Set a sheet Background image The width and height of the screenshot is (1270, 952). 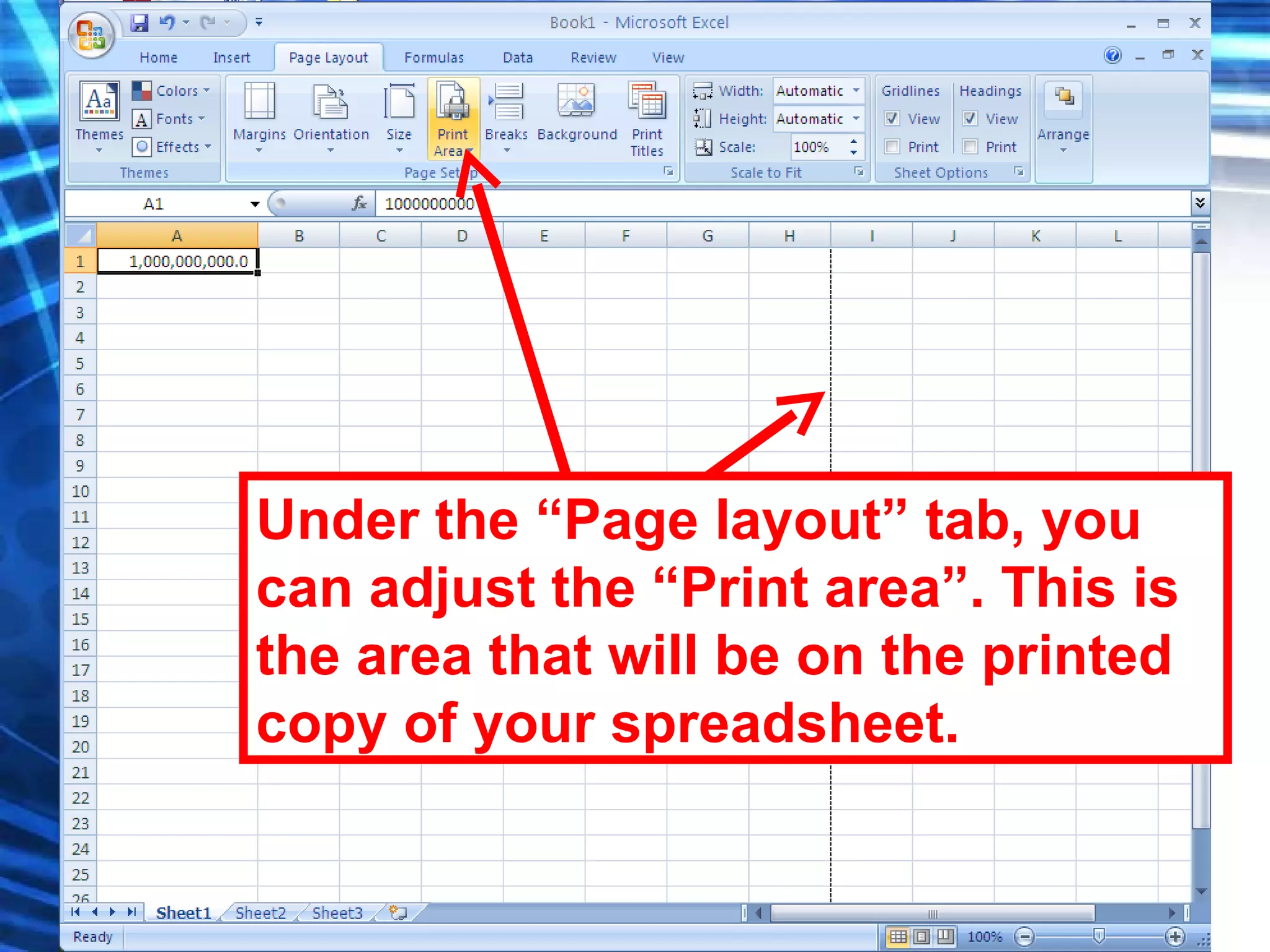[577, 112]
